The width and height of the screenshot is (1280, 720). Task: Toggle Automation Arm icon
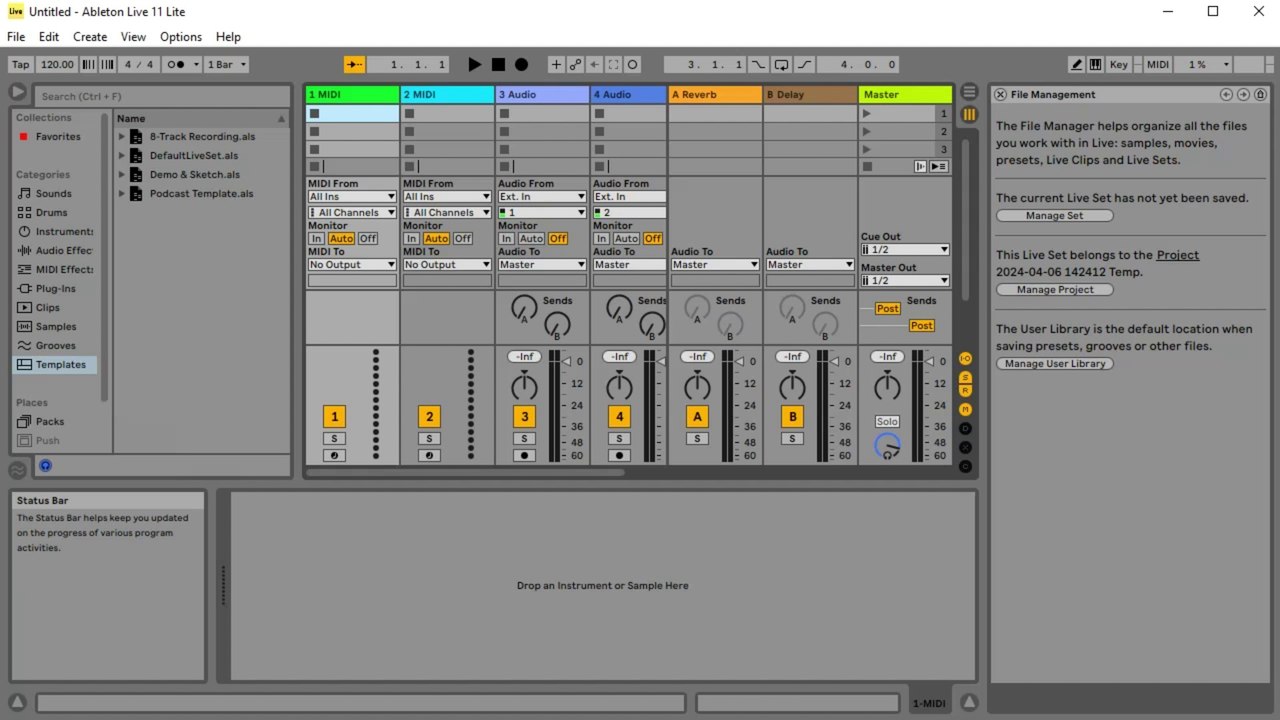point(575,64)
